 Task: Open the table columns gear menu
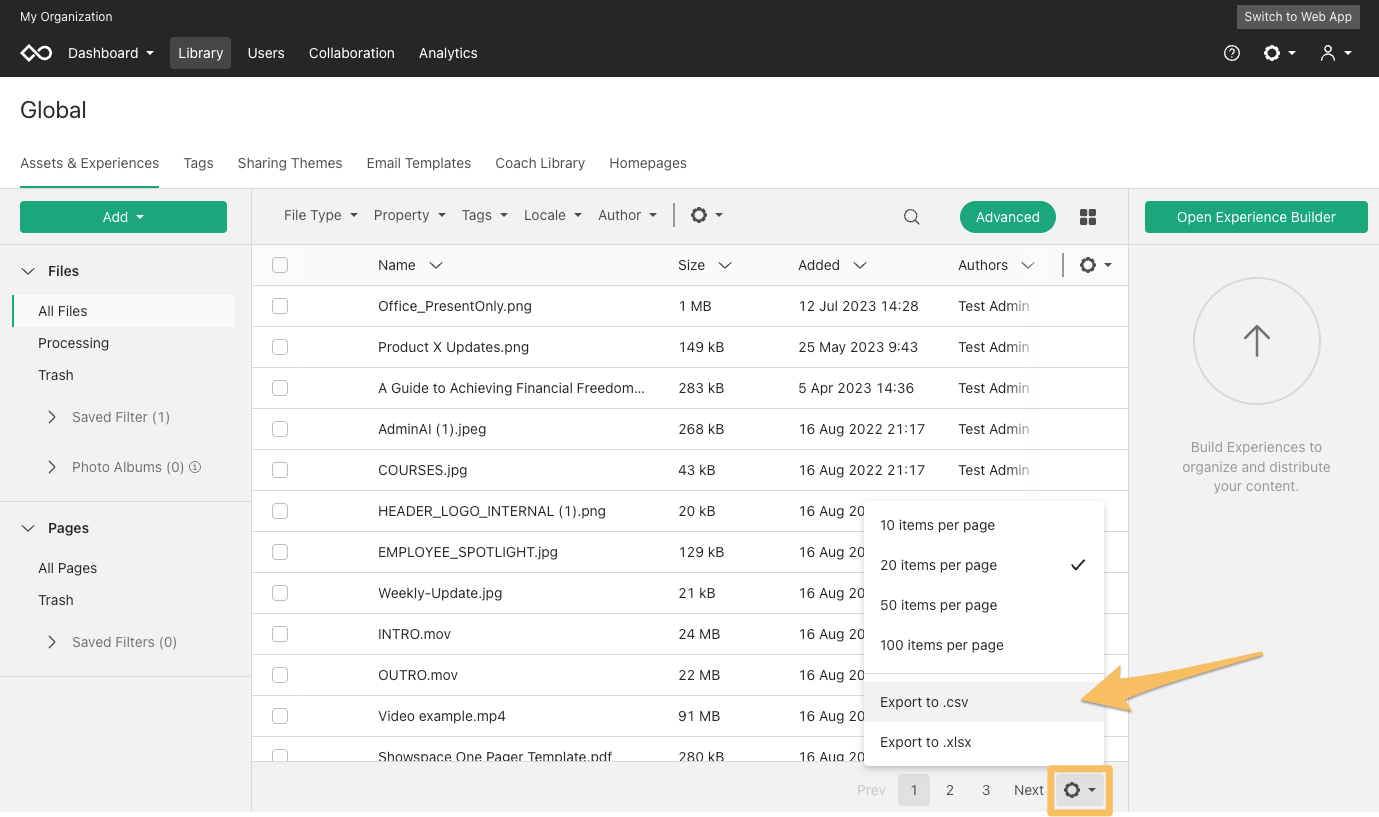pyautogui.click(x=1096, y=265)
